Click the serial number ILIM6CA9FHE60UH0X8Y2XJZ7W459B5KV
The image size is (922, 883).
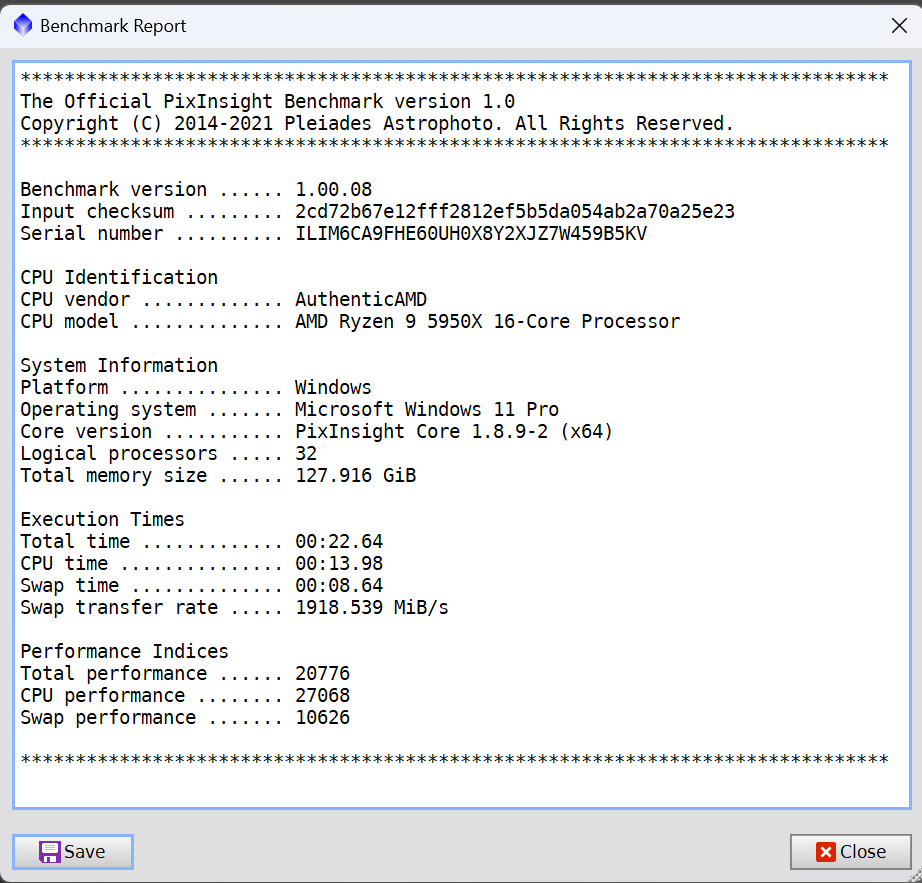click(x=470, y=233)
